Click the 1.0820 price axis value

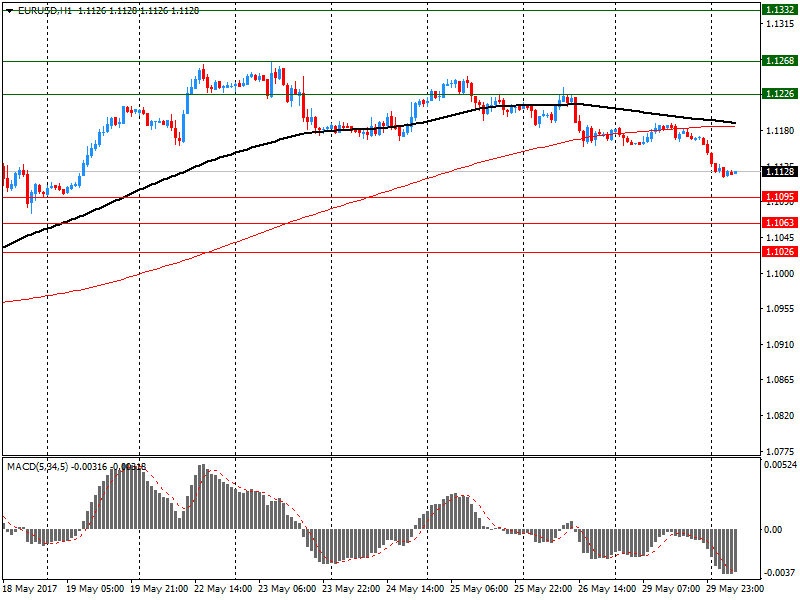[780, 415]
